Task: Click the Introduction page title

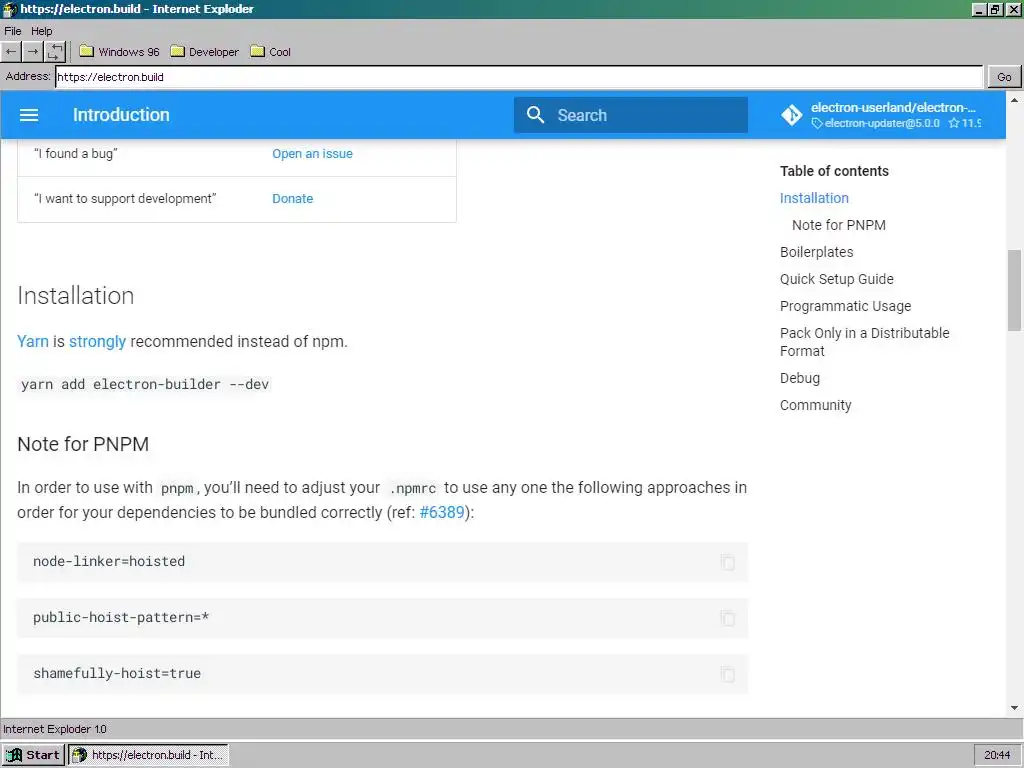Action: point(121,115)
